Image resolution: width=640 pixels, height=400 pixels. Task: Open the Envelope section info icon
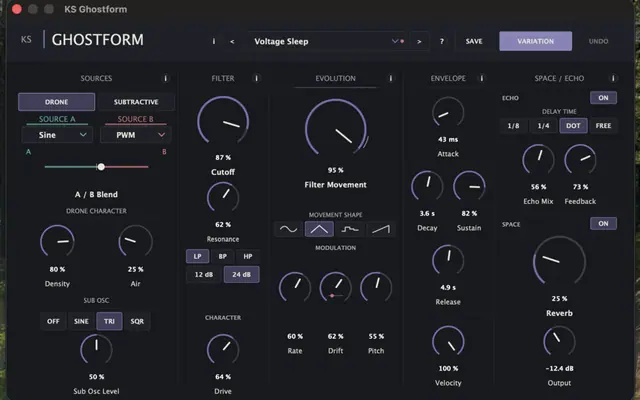[x=482, y=78]
